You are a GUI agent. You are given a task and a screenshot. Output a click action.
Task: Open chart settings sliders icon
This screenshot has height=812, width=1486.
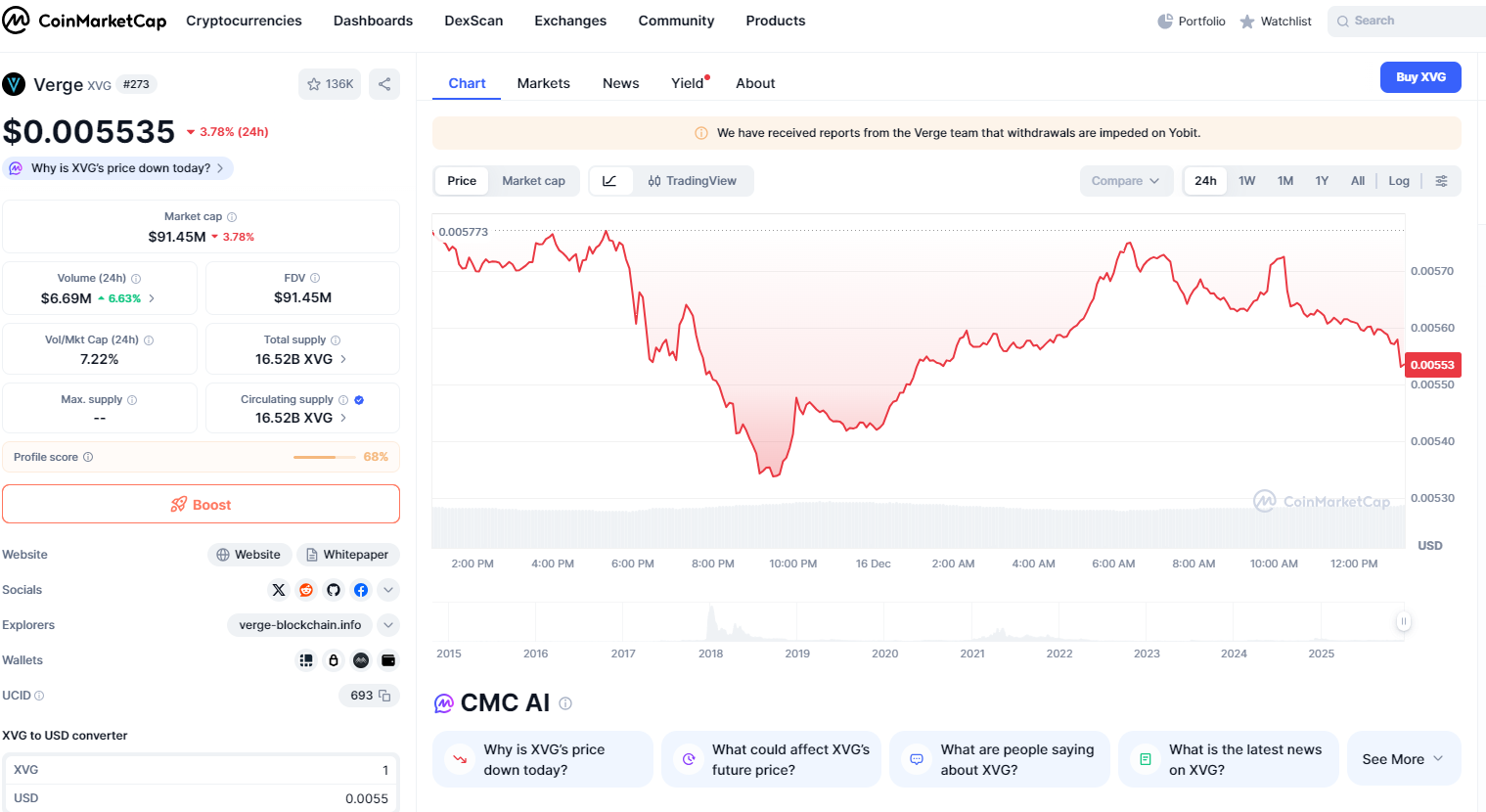pyautogui.click(x=1441, y=181)
